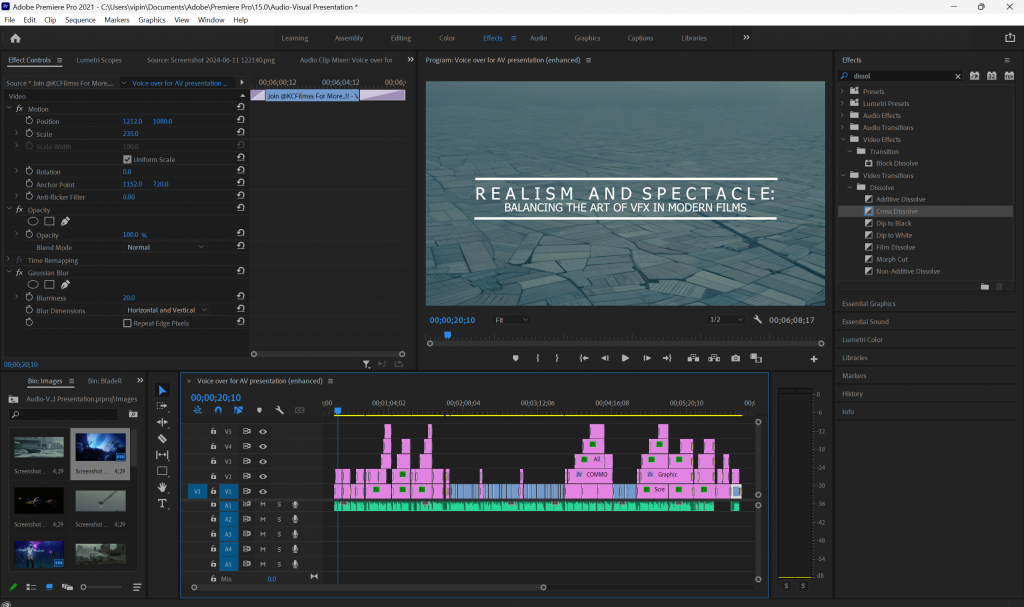Viewport: 1024px width, 607px height.
Task: Expand Audio Transitions folder
Action: pos(842,127)
